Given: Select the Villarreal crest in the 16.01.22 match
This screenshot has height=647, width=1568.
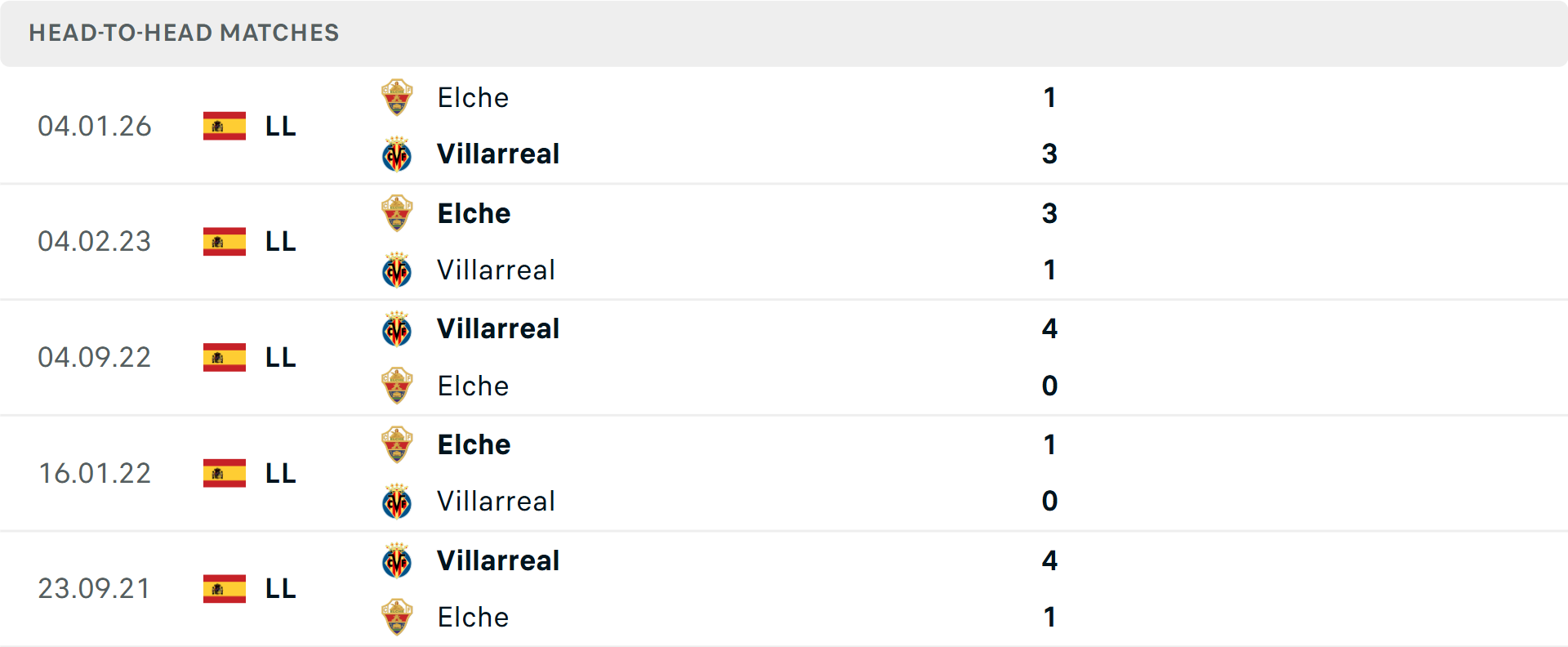Looking at the screenshot, I should tap(397, 502).
